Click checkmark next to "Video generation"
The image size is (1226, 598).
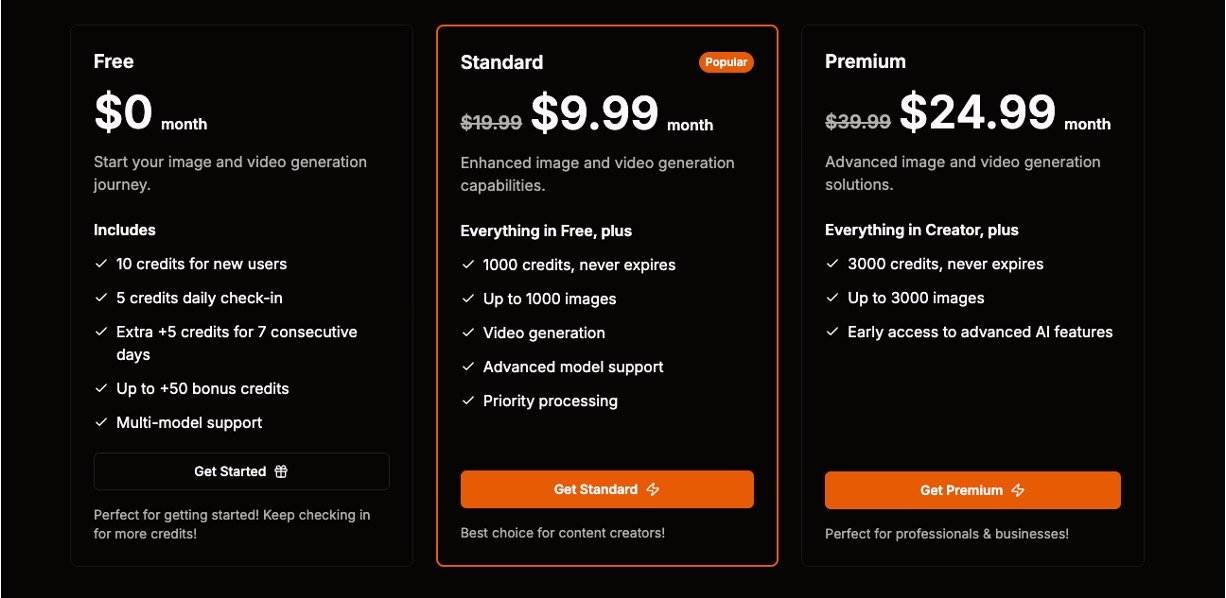468,333
